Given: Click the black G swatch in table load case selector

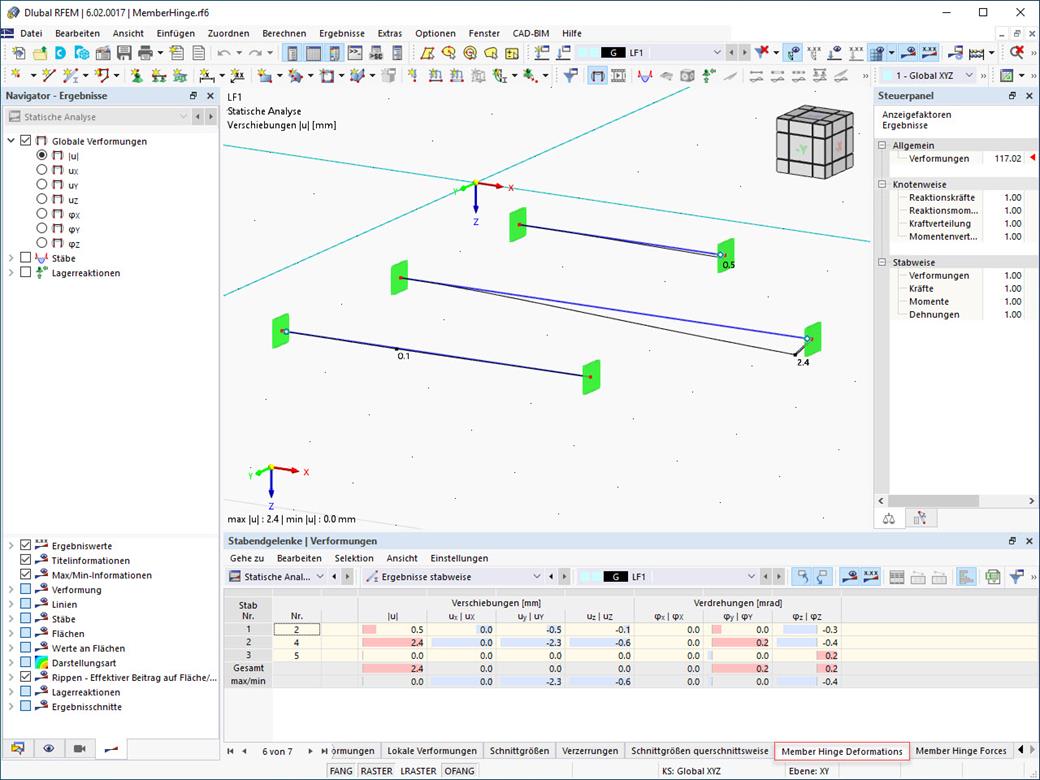Looking at the screenshot, I should [615, 577].
